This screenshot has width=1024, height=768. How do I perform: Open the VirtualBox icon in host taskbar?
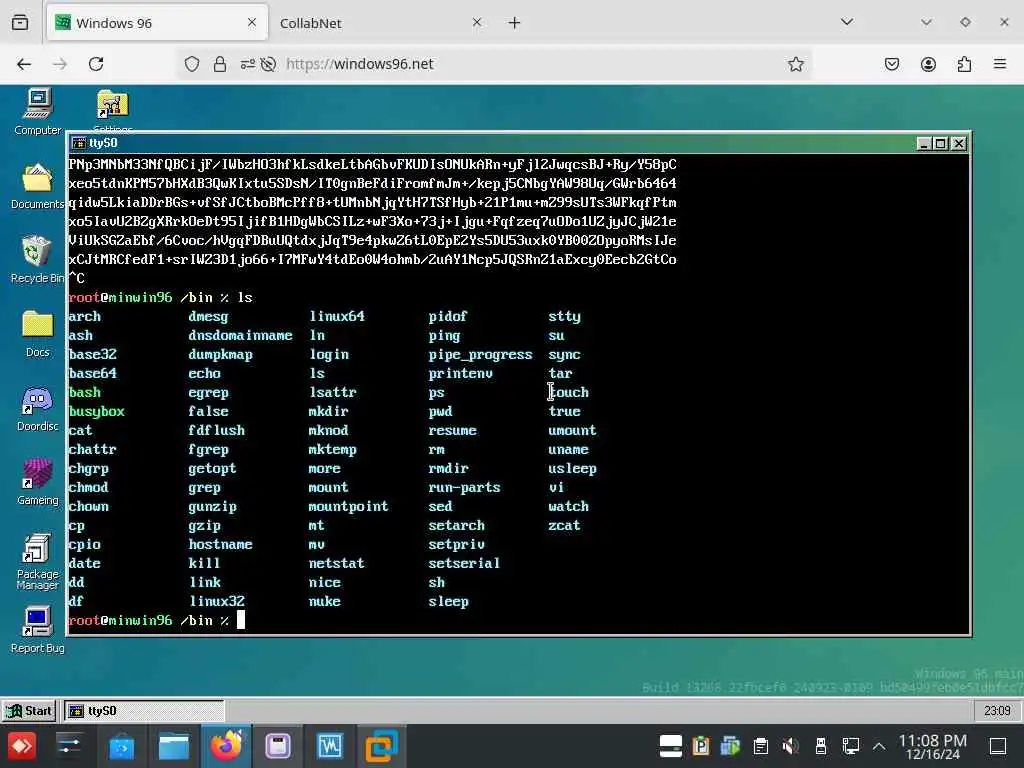tap(381, 746)
